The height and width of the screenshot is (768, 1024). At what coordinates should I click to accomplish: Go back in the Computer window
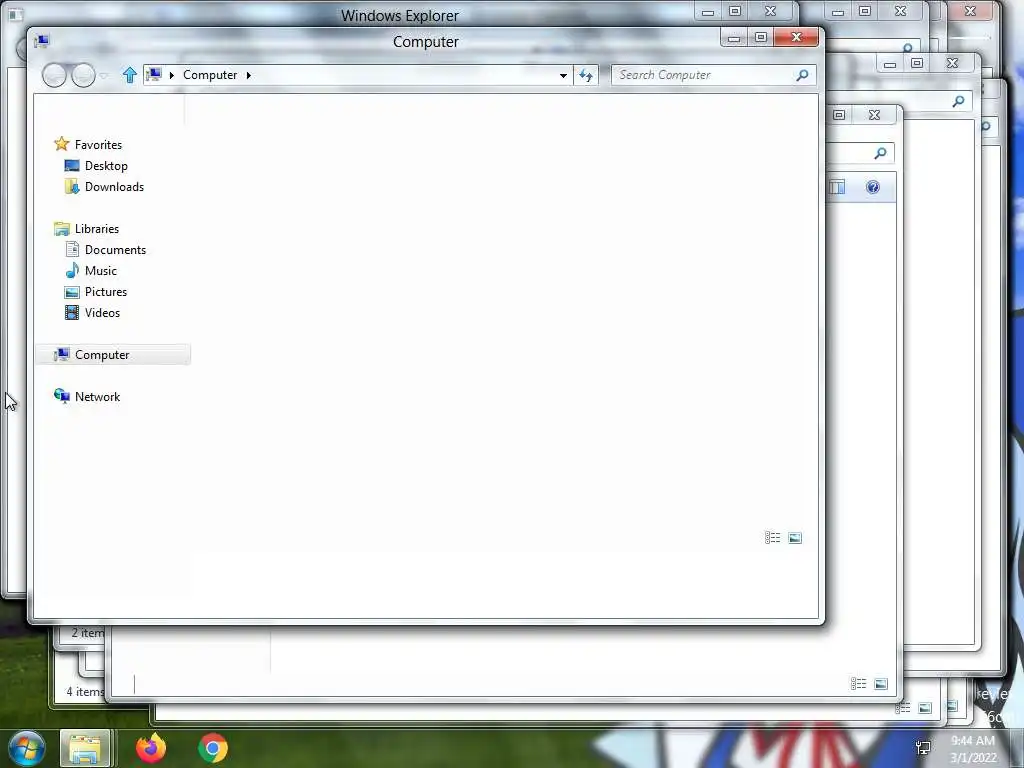54,75
